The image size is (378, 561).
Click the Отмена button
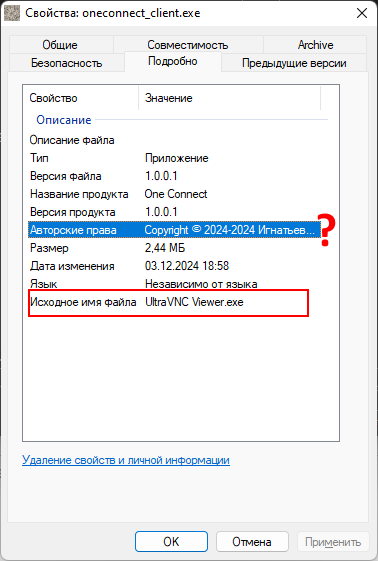pyautogui.click(x=252, y=542)
